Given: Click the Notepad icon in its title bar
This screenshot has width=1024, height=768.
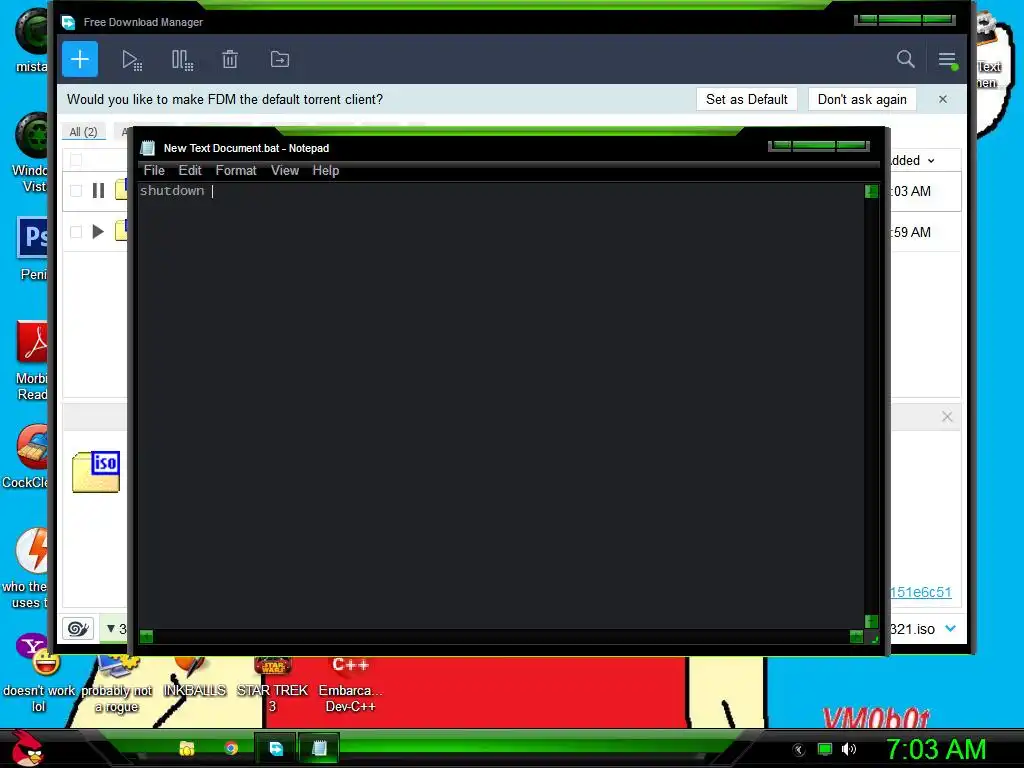Looking at the screenshot, I should 148,148.
